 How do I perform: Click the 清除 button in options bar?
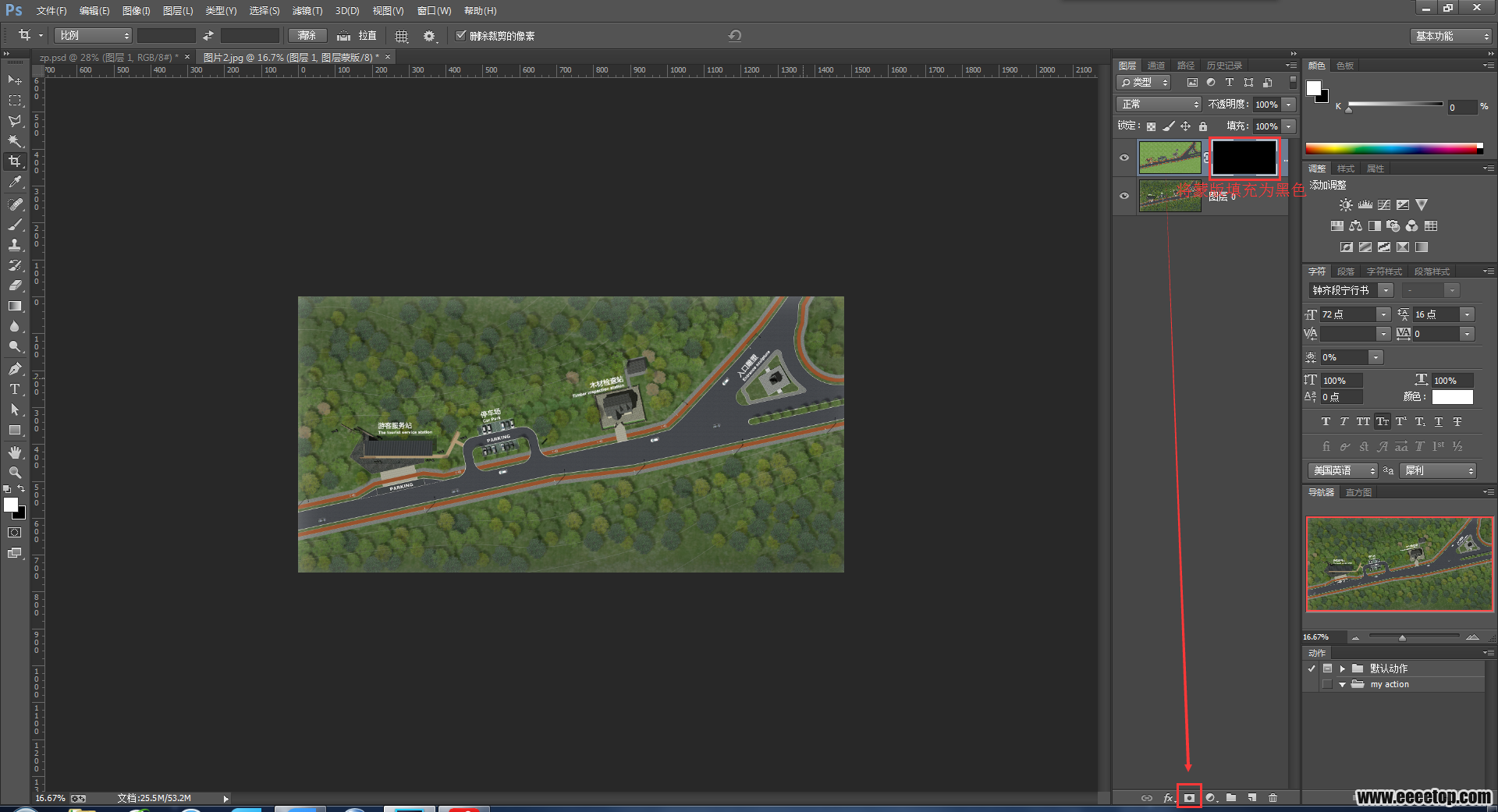[x=307, y=36]
